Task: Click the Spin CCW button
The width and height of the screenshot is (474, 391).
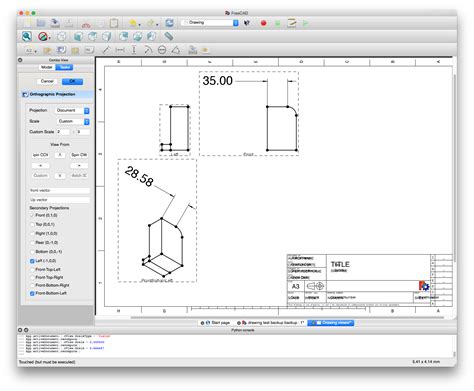Action: (40, 155)
